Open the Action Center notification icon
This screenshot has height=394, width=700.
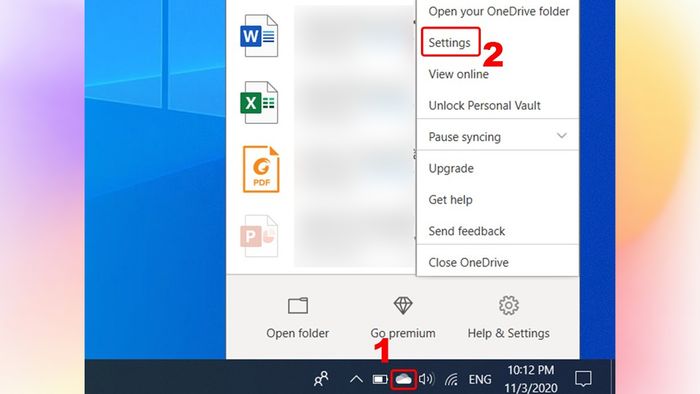coord(583,379)
